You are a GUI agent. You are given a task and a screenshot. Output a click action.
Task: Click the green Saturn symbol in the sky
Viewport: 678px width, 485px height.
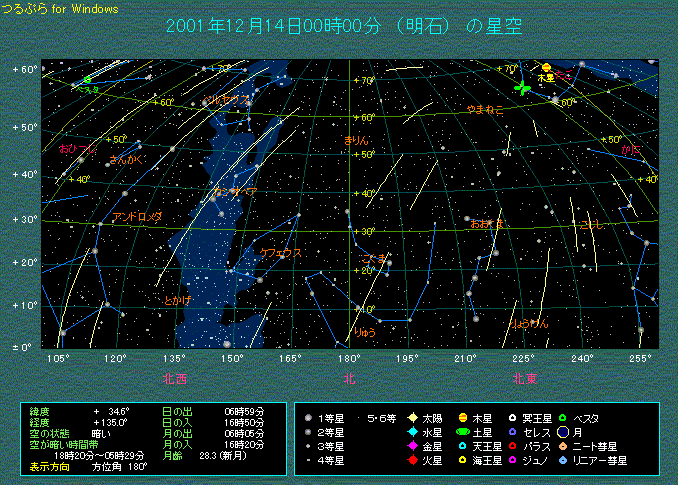click(521, 89)
